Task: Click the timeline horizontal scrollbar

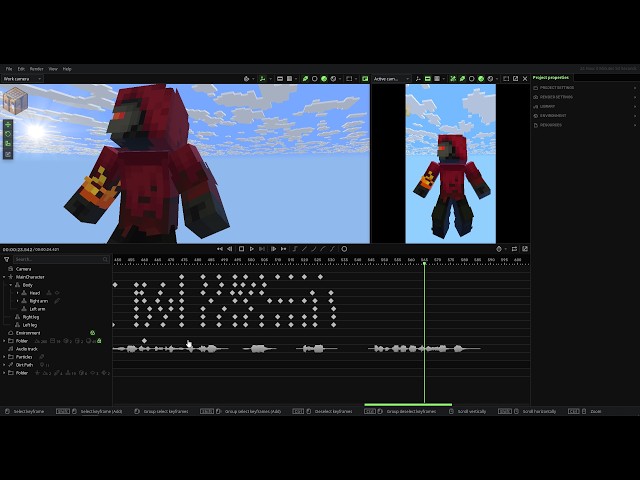Action: click(x=408, y=404)
